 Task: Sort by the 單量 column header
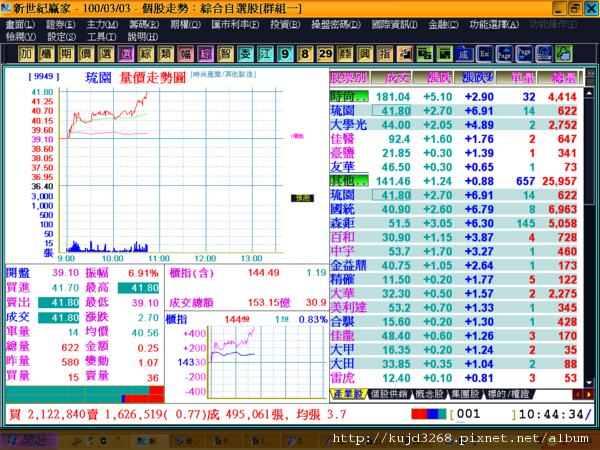(x=516, y=78)
